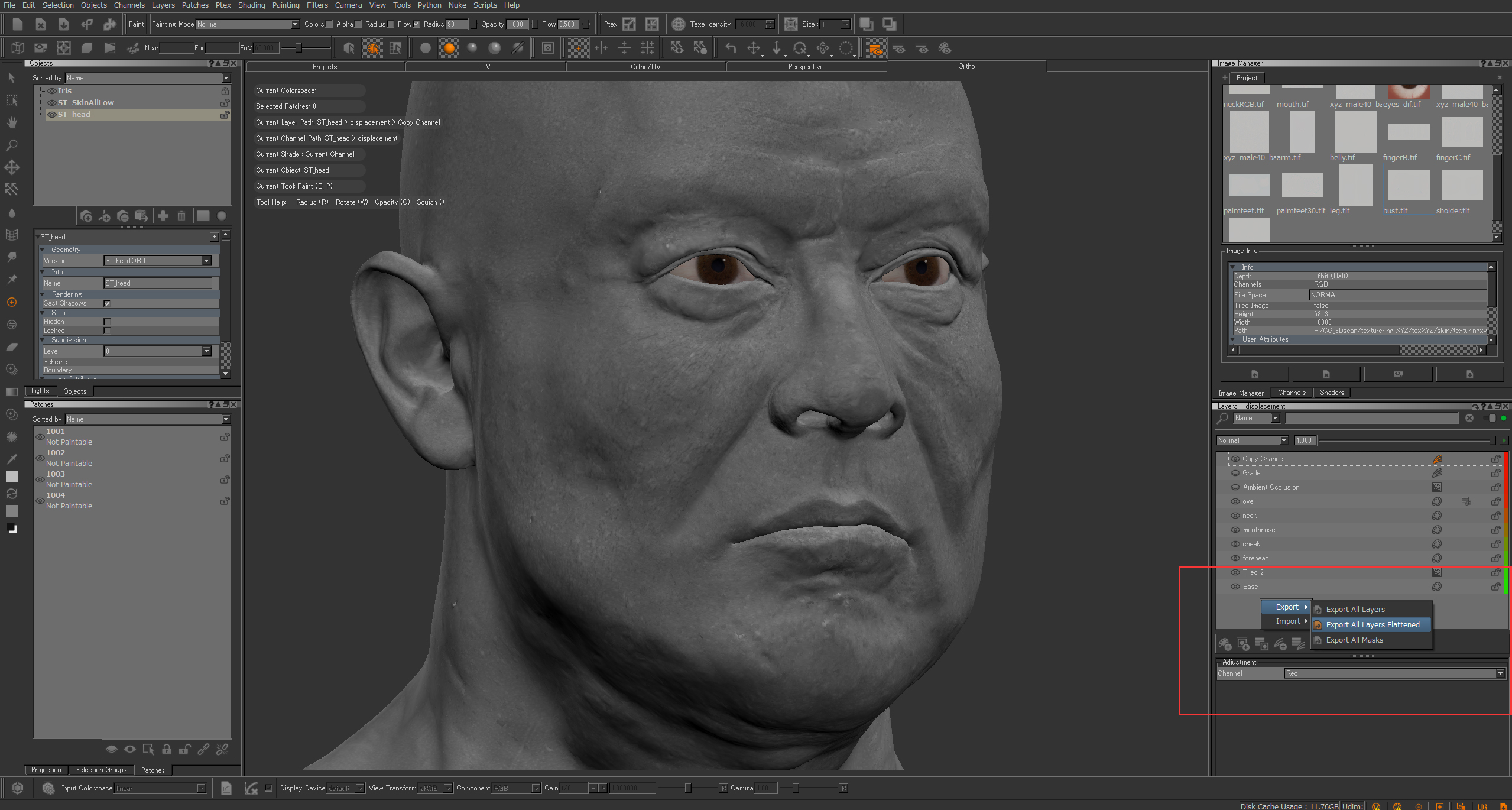Click the flat orange shading sphere icon
Image resolution: width=1512 pixels, height=810 pixels.
click(449, 48)
